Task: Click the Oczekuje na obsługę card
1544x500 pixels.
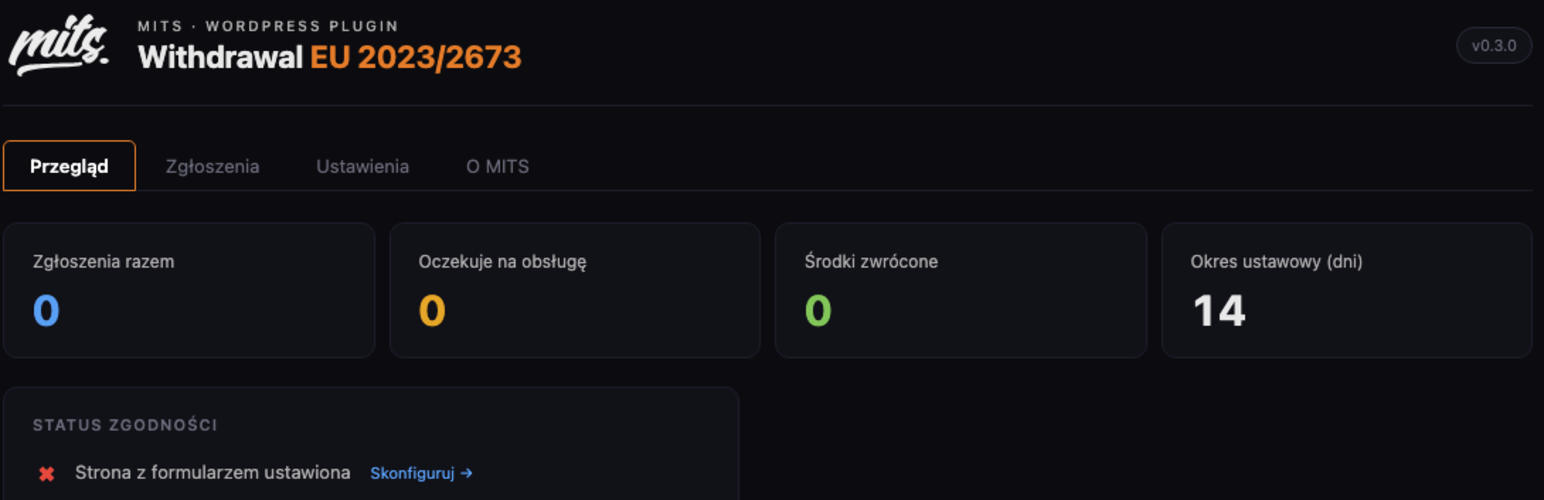Action: (x=575, y=290)
